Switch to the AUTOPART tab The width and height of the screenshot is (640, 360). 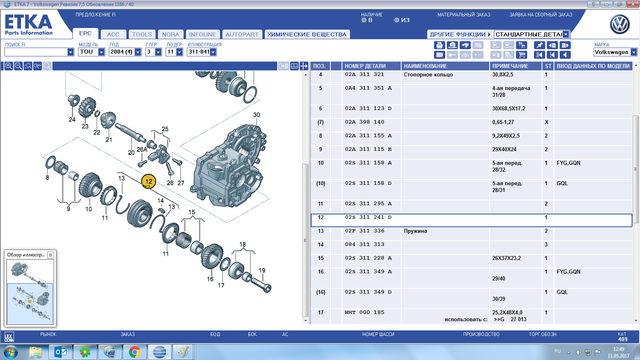pos(242,34)
